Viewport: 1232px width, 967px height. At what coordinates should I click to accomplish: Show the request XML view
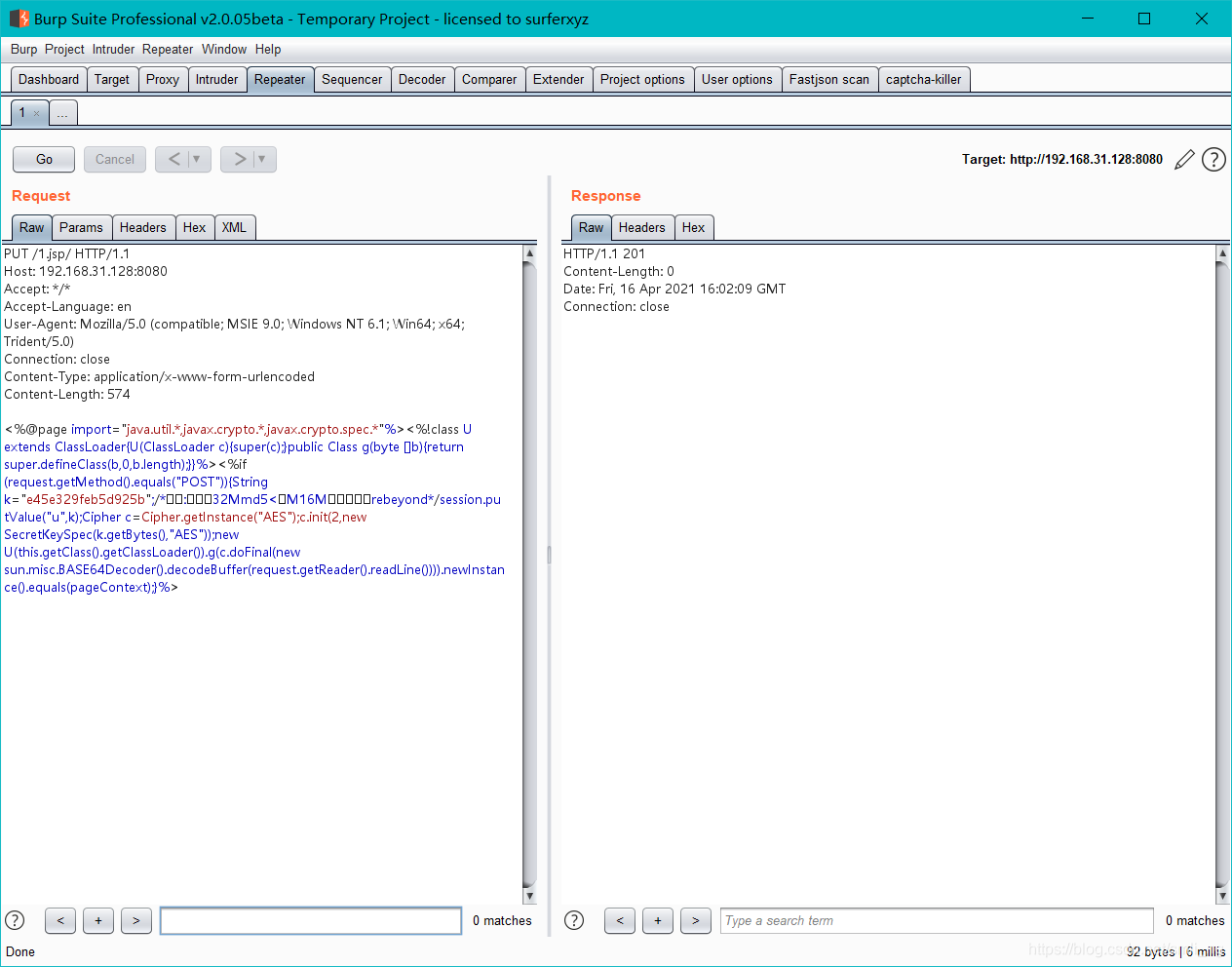[234, 227]
